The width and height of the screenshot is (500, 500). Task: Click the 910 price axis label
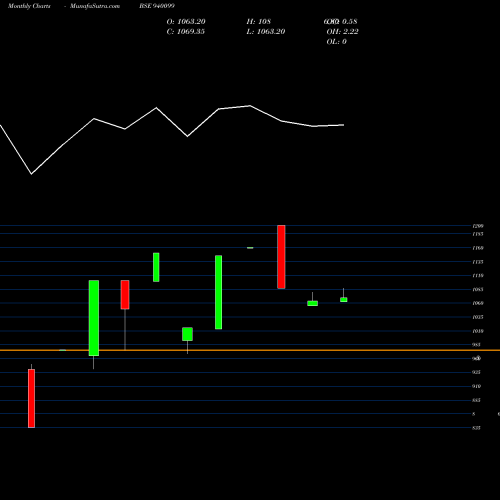click(476, 386)
